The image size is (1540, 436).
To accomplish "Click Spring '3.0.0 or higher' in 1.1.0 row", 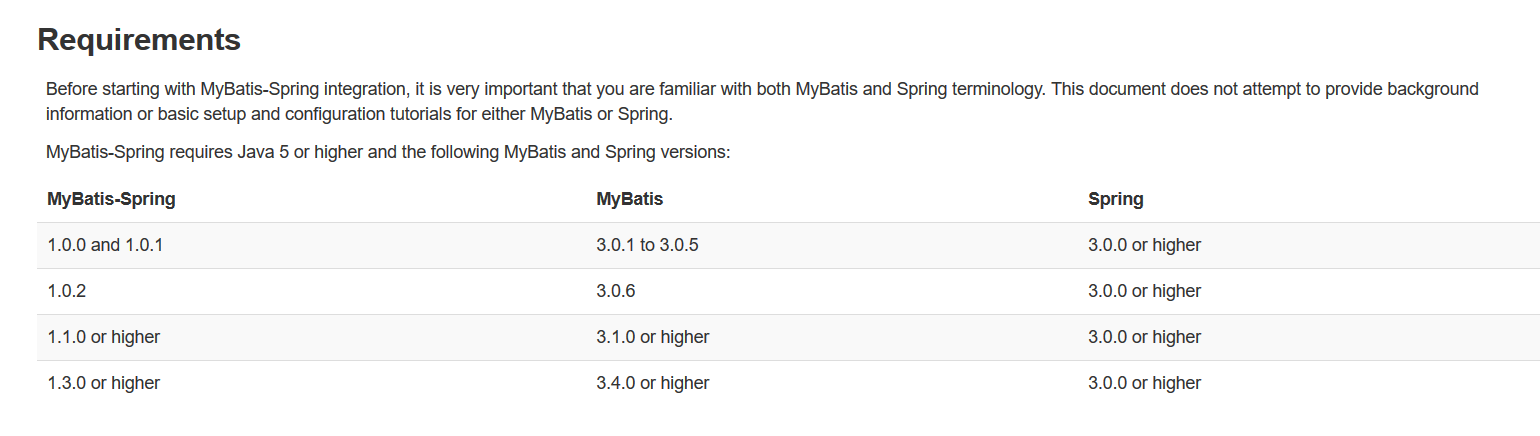I will (1144, 337).
